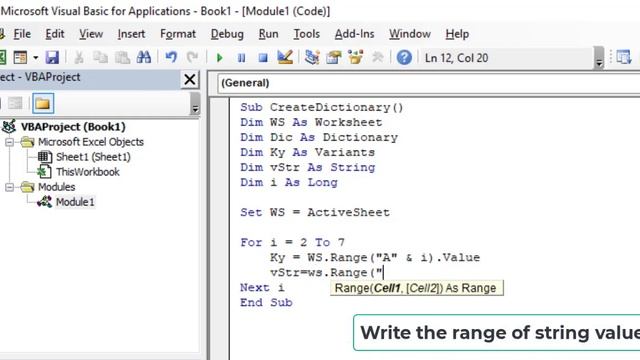Click the Ky = WS.Range("A" & i).Value line
This screenshot has width=640, height=360.
click(375, 258)
